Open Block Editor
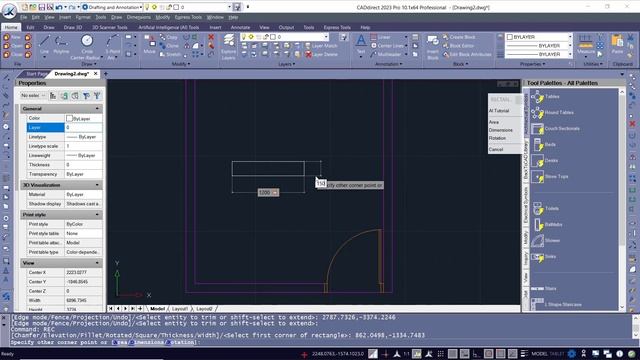640x360 pixels. [x=458, y=46]
